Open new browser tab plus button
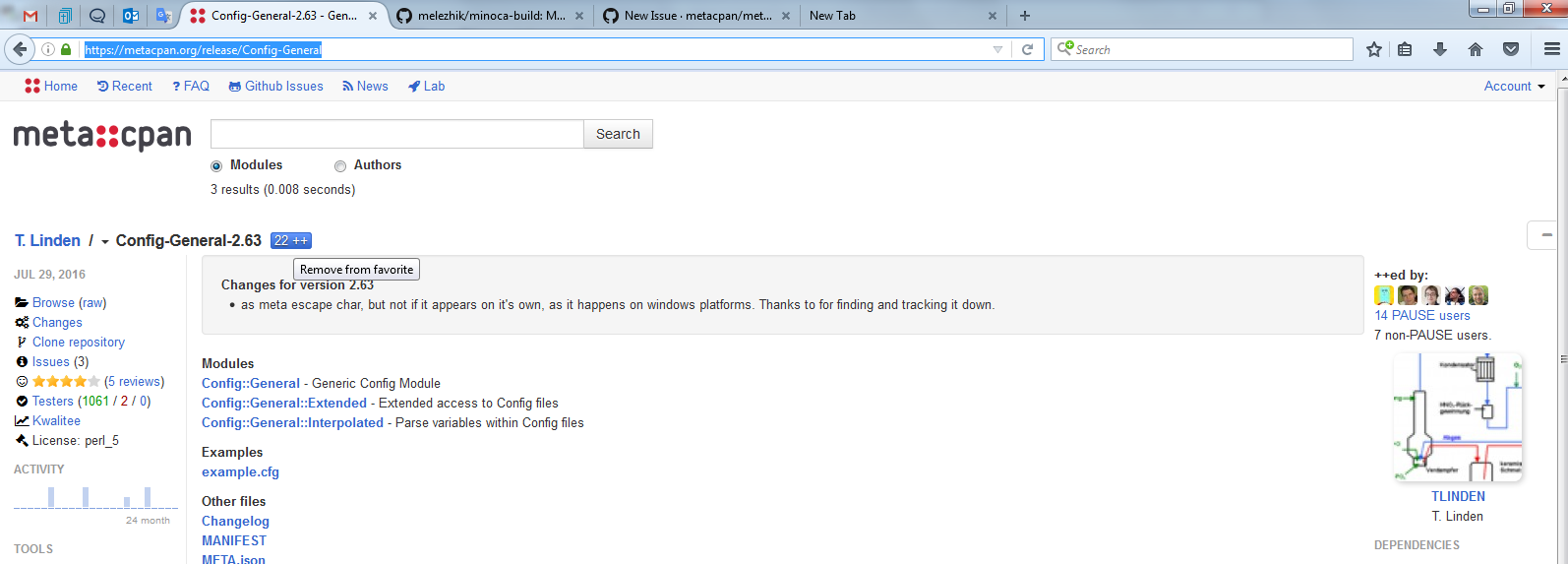This screenshot has height=564, width=1568. (x=1025, y=16)
